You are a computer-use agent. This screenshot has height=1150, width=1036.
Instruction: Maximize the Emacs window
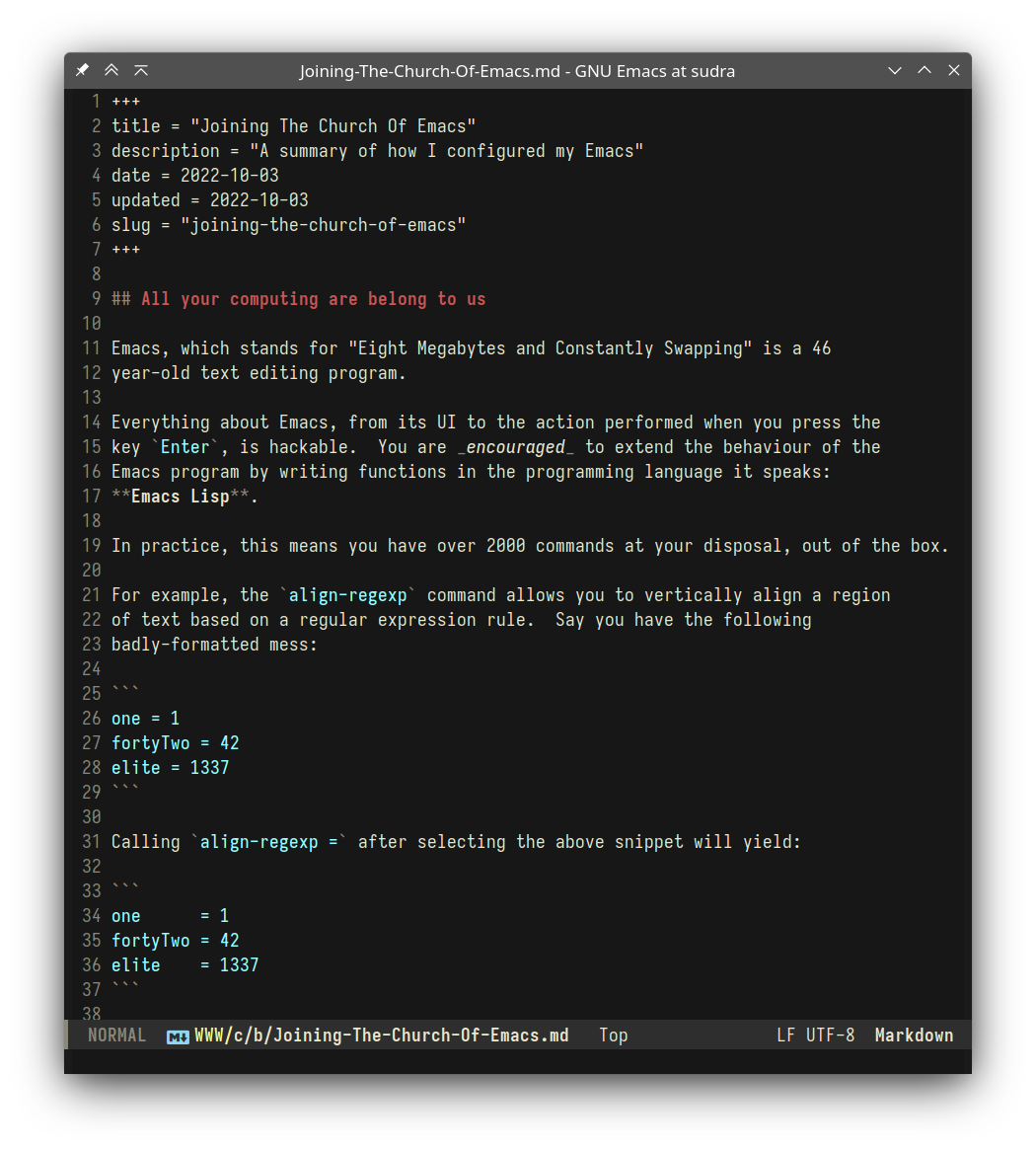tap(925, 70)
